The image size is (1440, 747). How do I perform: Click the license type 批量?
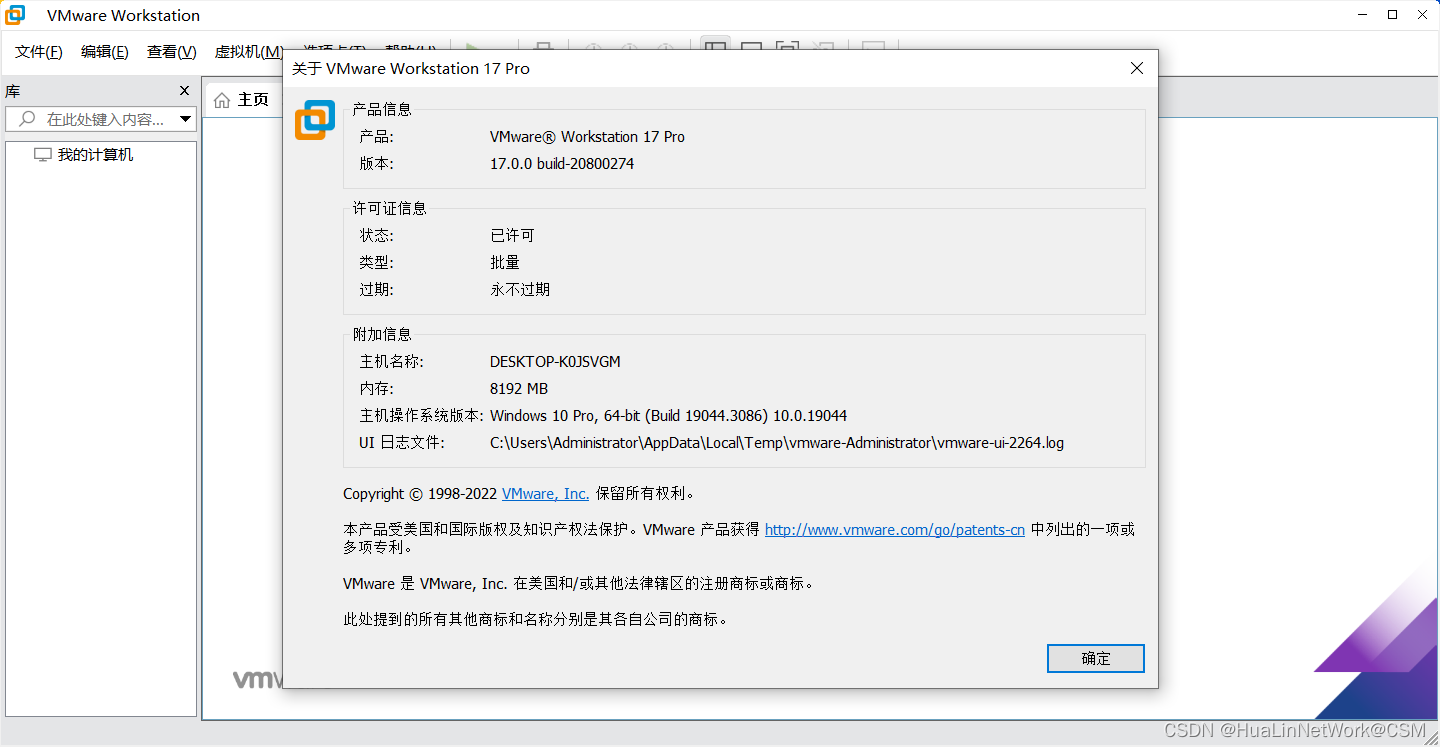coord(505,262)
